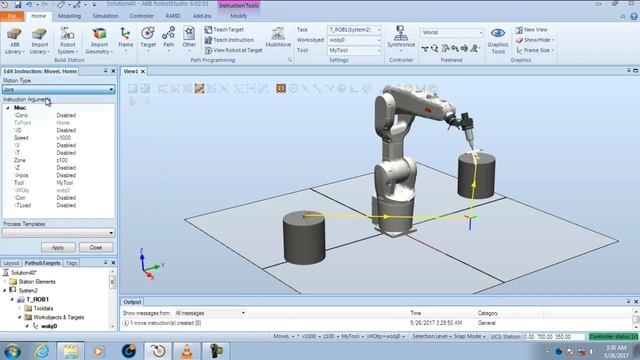Image resolution: width=640 pixels, height=360 pixels.
Task: Open the Motion Type dropdown showing Joint
Action: click(x=58, y=89)
